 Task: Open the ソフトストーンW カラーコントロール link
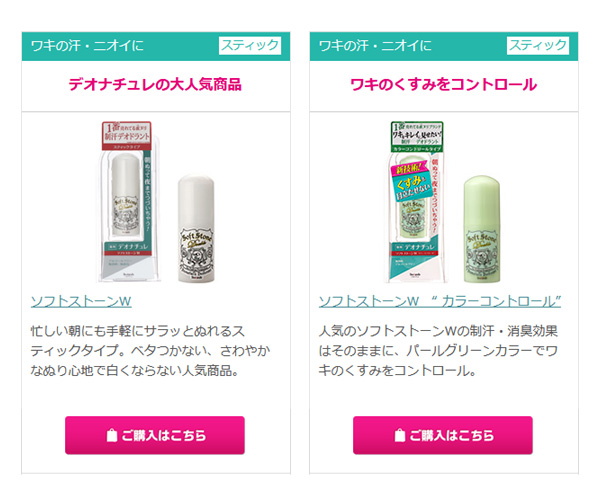click(440, 301)
